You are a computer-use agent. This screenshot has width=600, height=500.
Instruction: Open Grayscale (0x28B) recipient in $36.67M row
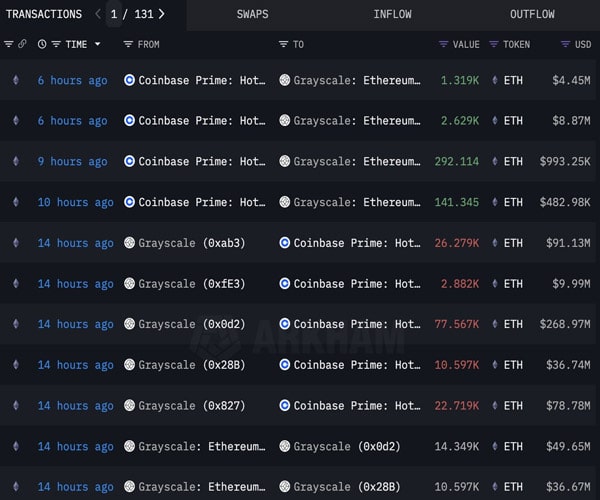347,487
